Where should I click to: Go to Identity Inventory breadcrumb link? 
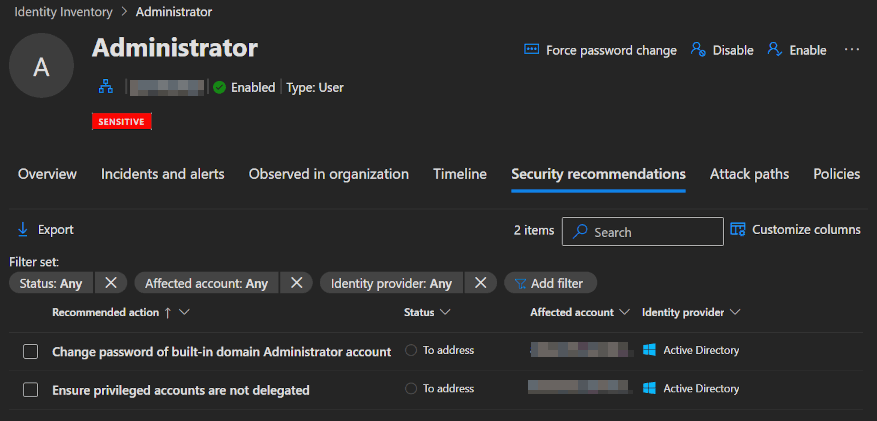click(62, 11)
